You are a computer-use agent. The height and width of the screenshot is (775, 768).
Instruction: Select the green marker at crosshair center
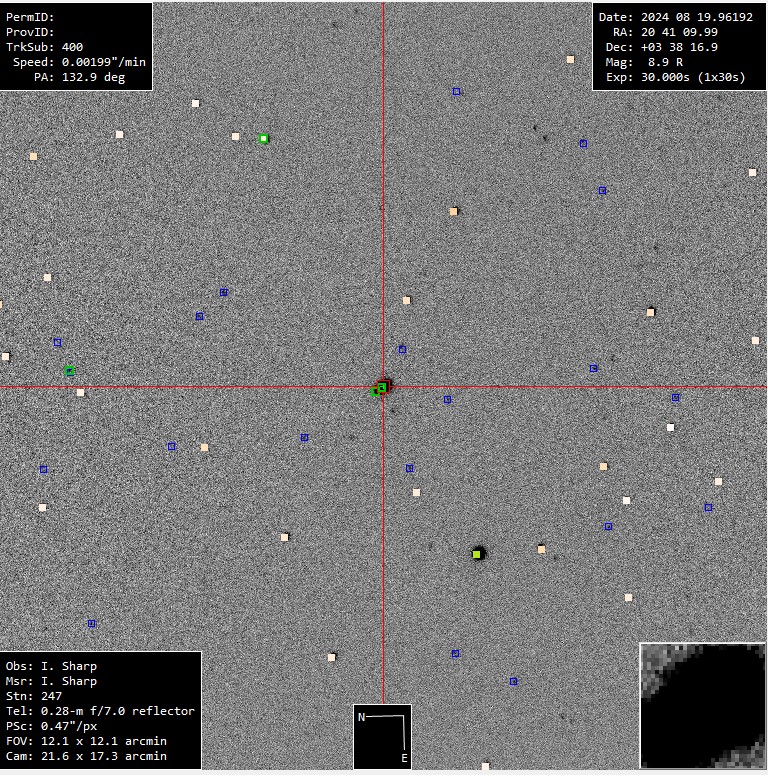click(381, 388)
